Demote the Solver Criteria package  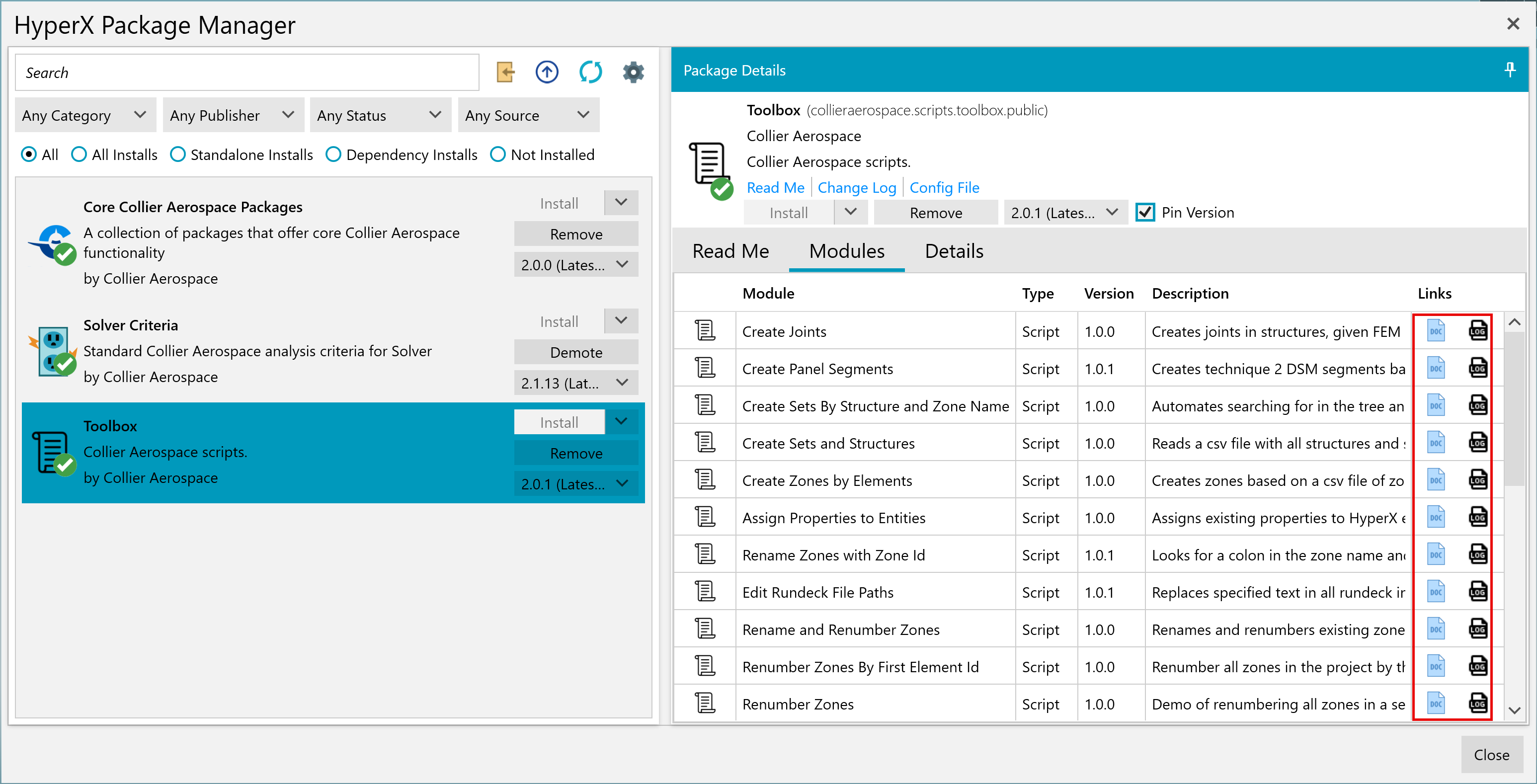click(x=576, y=352)
